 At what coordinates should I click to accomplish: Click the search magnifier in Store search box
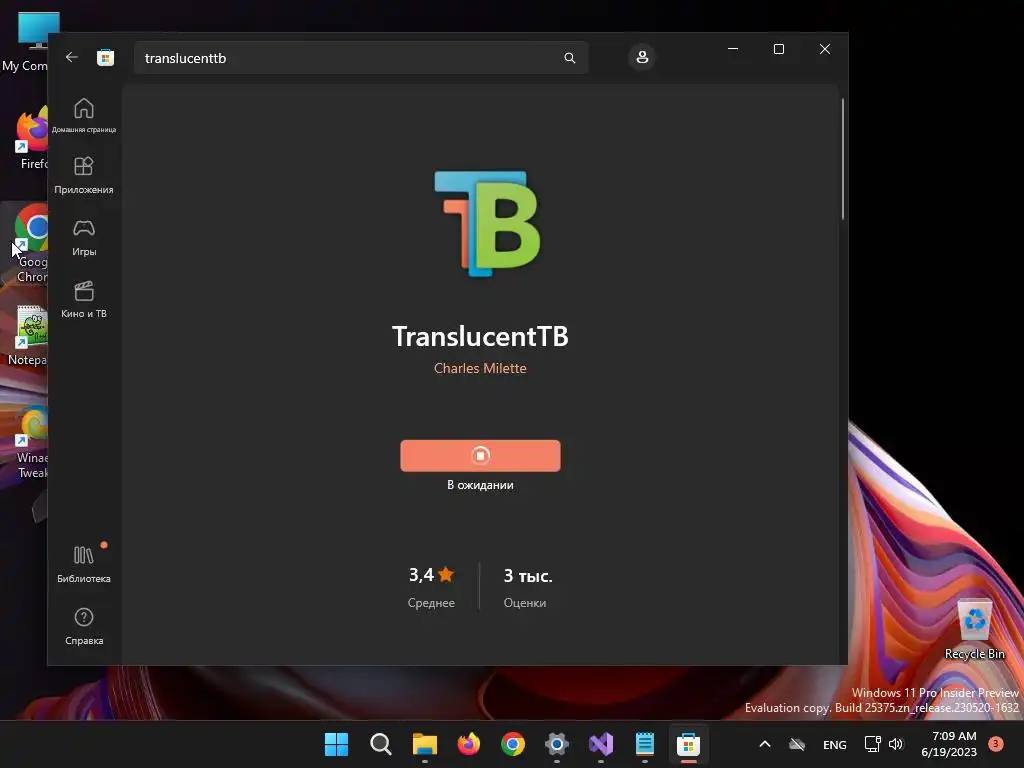click(x=569, y=58)
